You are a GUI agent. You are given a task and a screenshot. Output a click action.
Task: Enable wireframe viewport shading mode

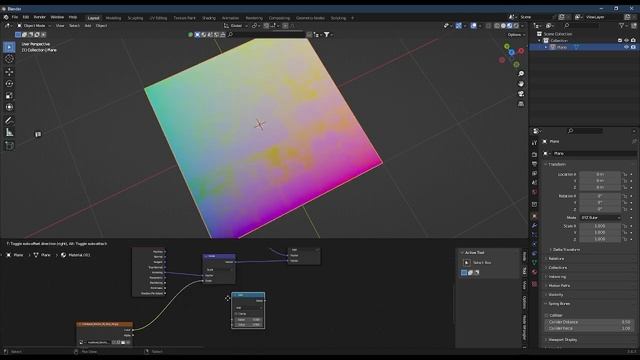(497, 26)
